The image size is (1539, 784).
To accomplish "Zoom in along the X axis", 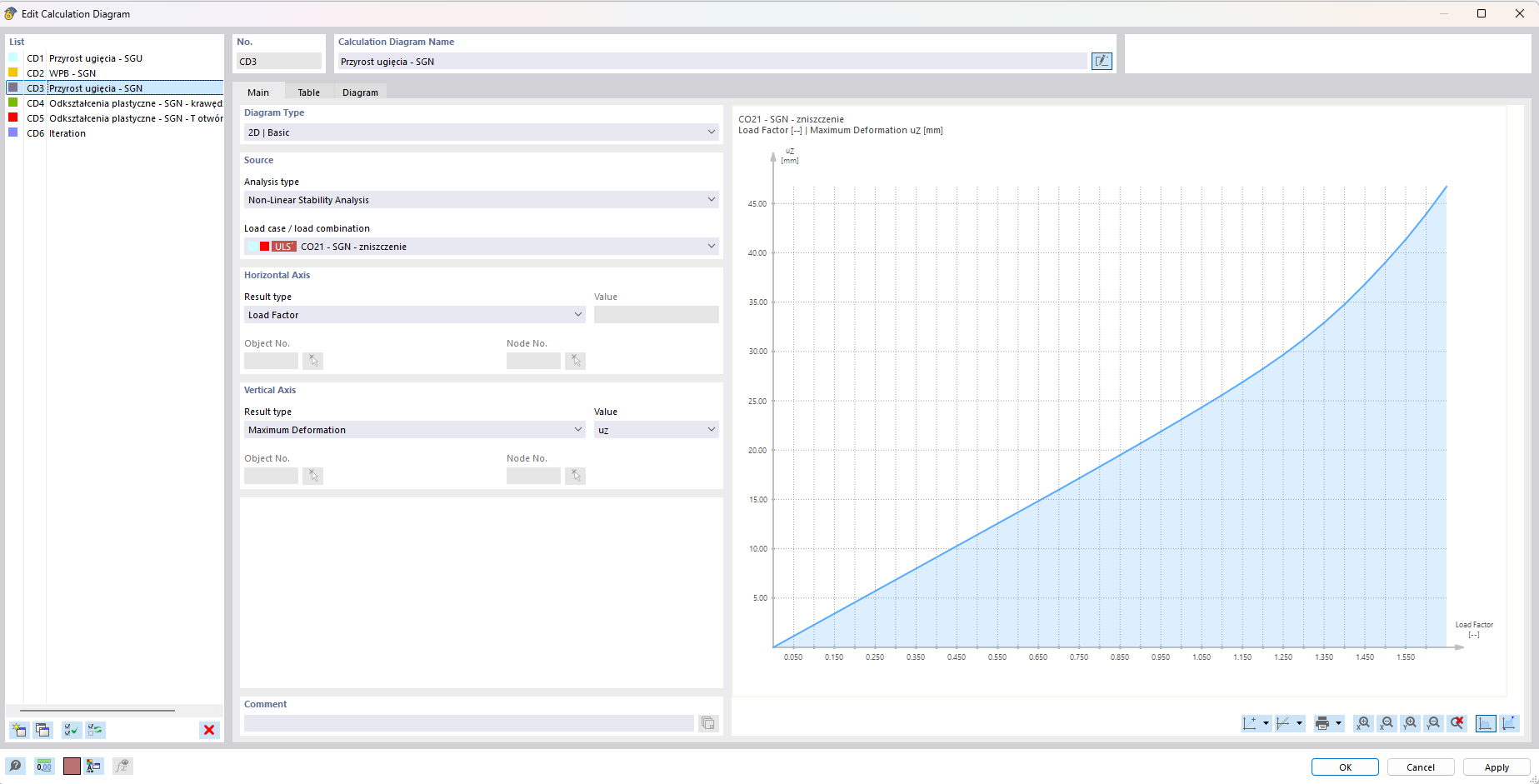I will click(x=1363, y=723).
